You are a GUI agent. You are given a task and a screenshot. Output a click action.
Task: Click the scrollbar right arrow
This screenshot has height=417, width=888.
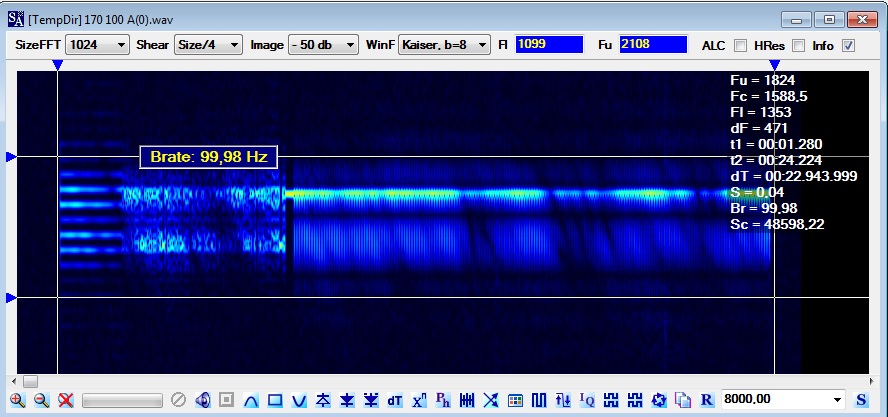tap(872, 381)
